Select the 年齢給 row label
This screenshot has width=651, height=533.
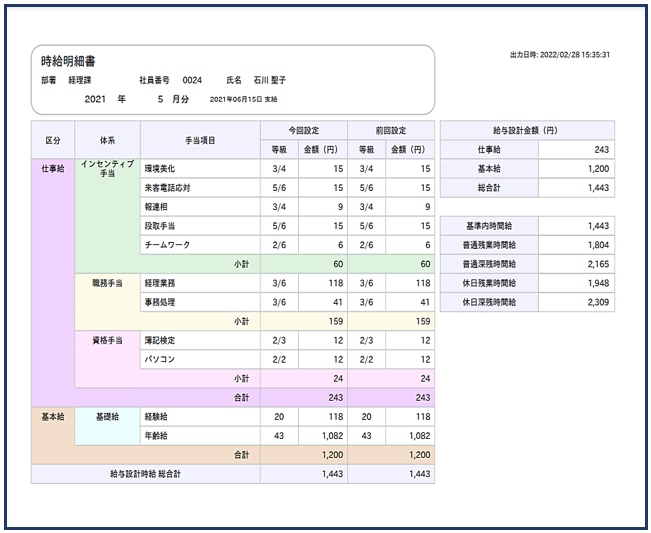[157, 436]
